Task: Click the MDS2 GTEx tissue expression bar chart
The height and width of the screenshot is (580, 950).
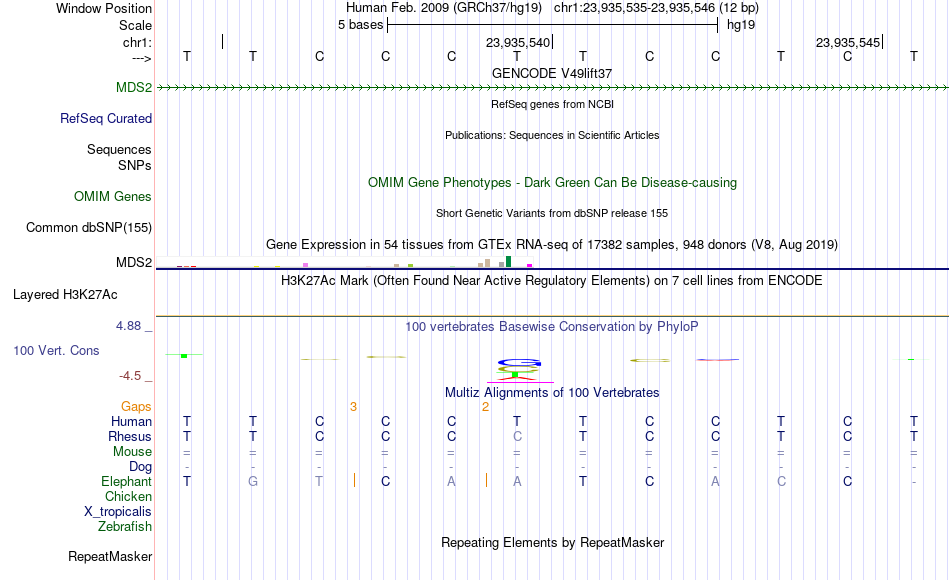Action: (x=344, y=262)
